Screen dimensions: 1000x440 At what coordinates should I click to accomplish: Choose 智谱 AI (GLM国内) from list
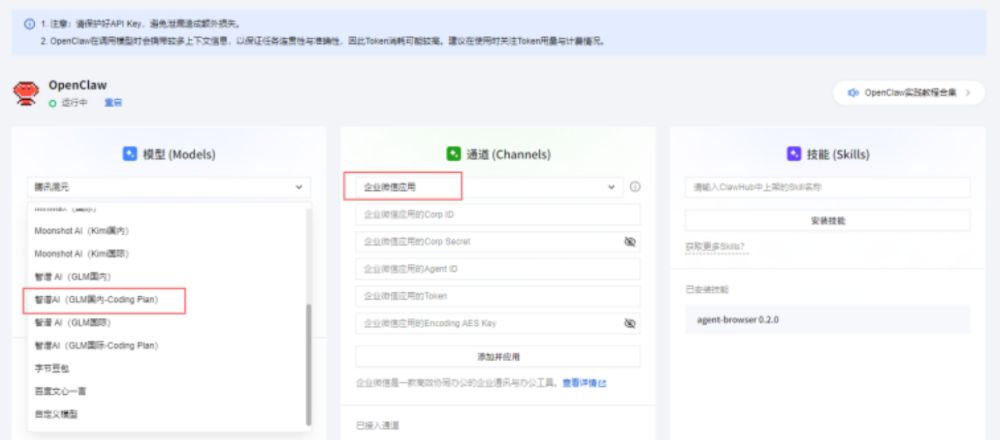(x=168, y=277)
